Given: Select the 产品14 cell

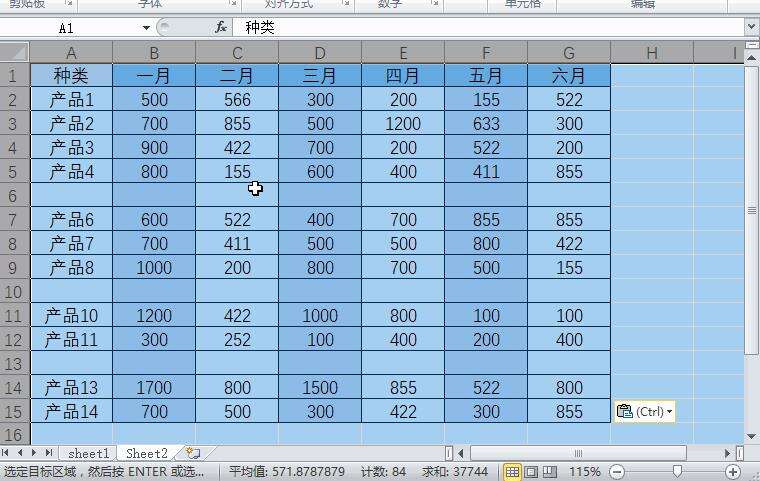Looking at the screenshot, I should click(x=71, y=412).
